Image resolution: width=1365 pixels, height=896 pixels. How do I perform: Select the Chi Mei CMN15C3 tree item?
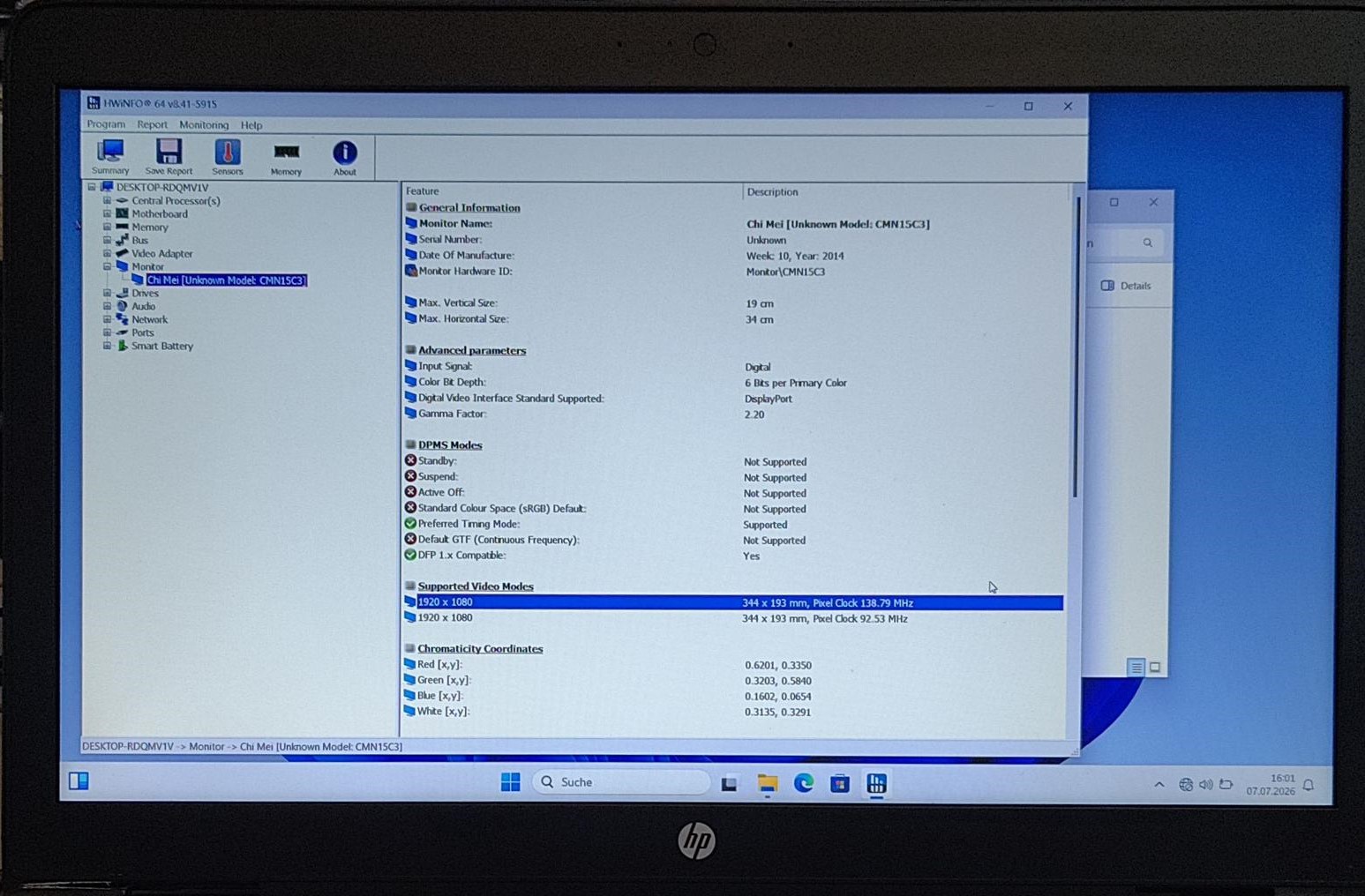pos(226,280)
